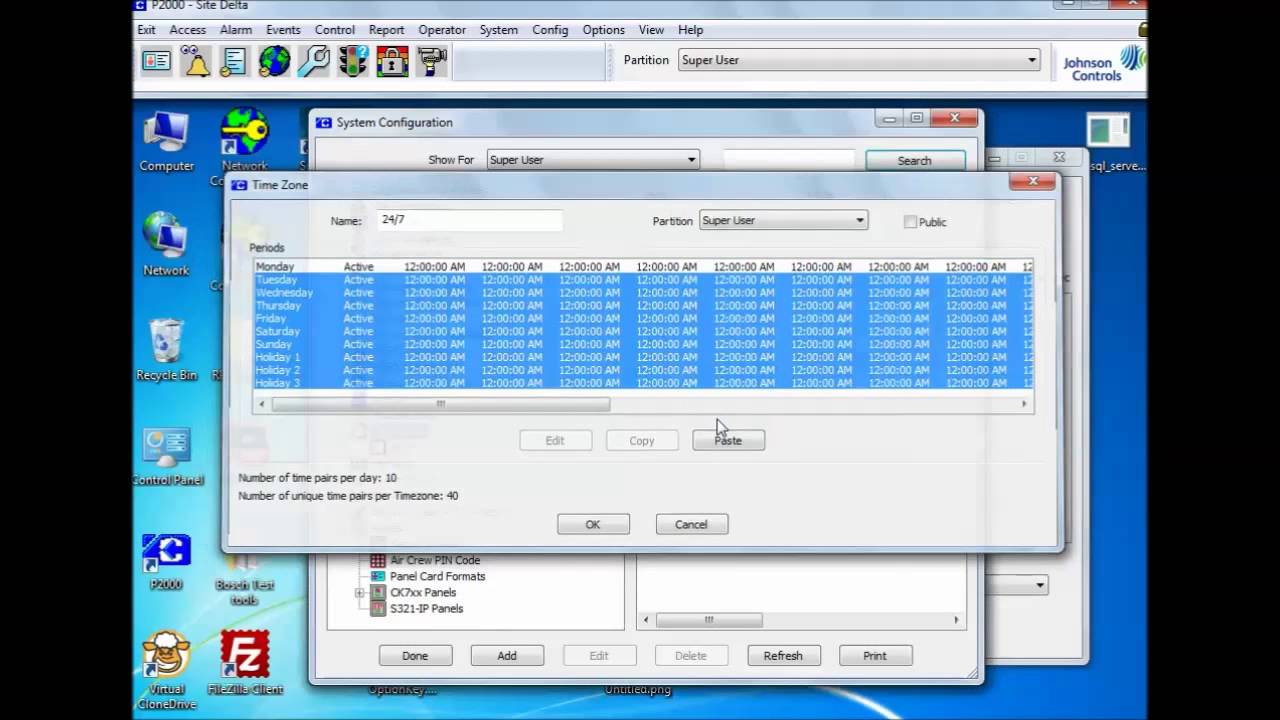Image resolution: width=1280 pixels, height=720 pixels.
Task: Open the badge ID card toolbar icon
Action: (157, 61)
